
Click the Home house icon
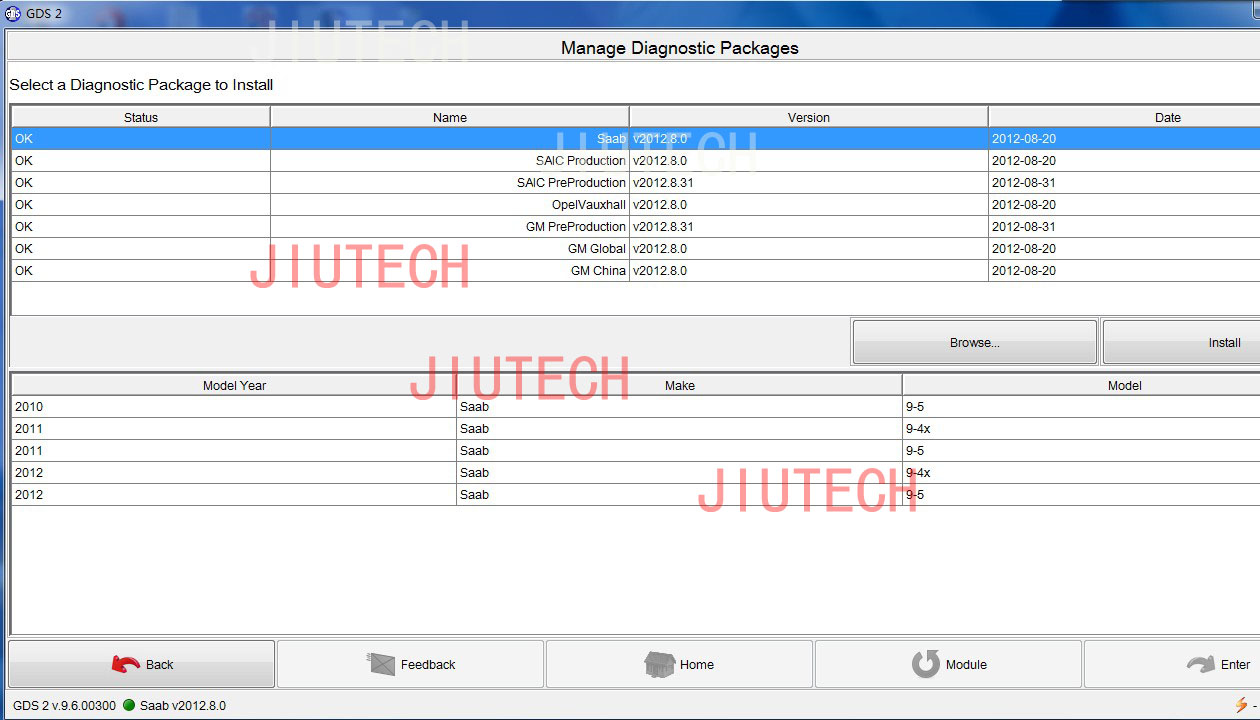659,664
